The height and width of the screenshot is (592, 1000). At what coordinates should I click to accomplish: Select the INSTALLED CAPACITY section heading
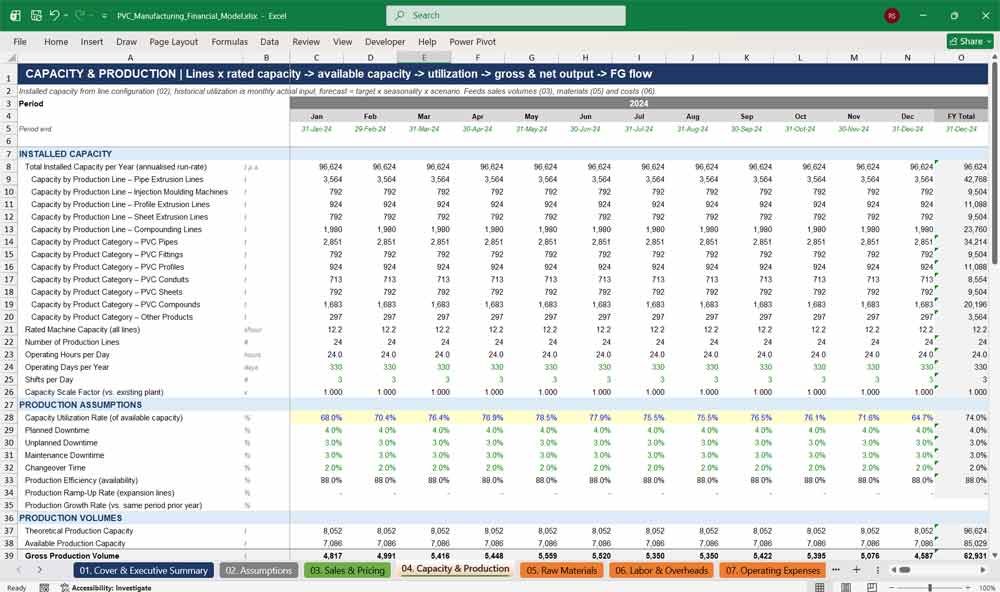[x=65, y=154]
